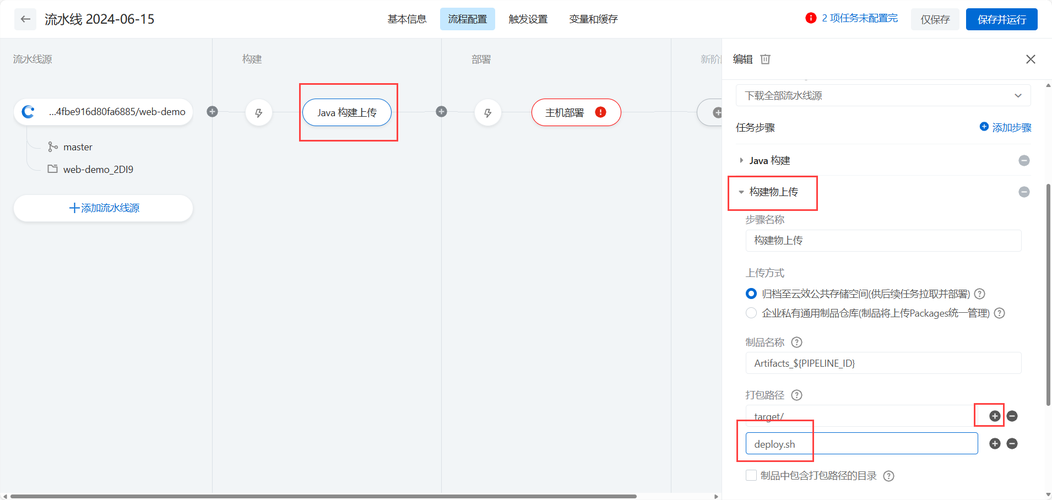This screenshot has height=500, width=1052.
Task: Remove the target/ packaging path row
Action: 1012,416
